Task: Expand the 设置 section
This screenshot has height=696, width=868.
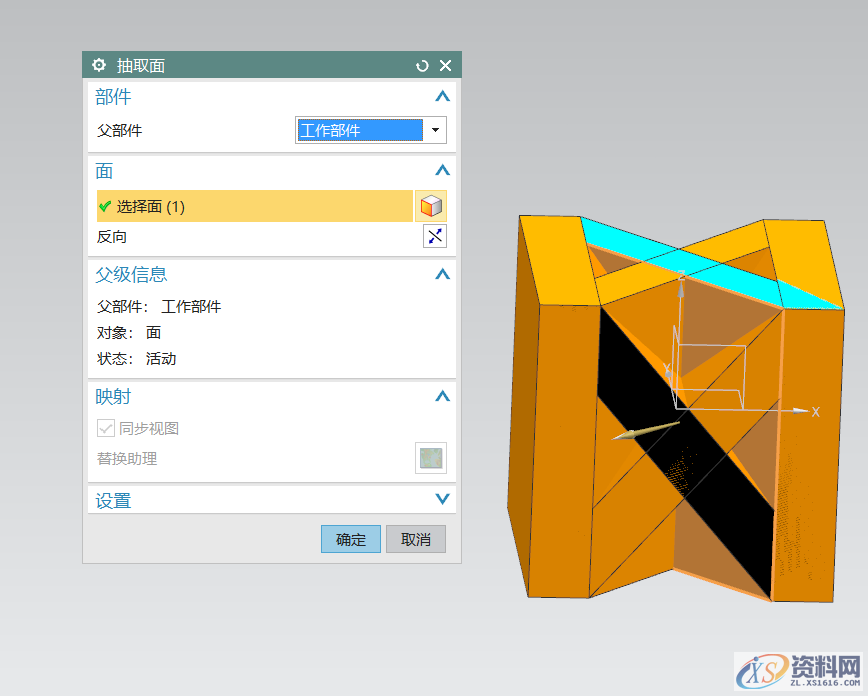Action: 442,499
